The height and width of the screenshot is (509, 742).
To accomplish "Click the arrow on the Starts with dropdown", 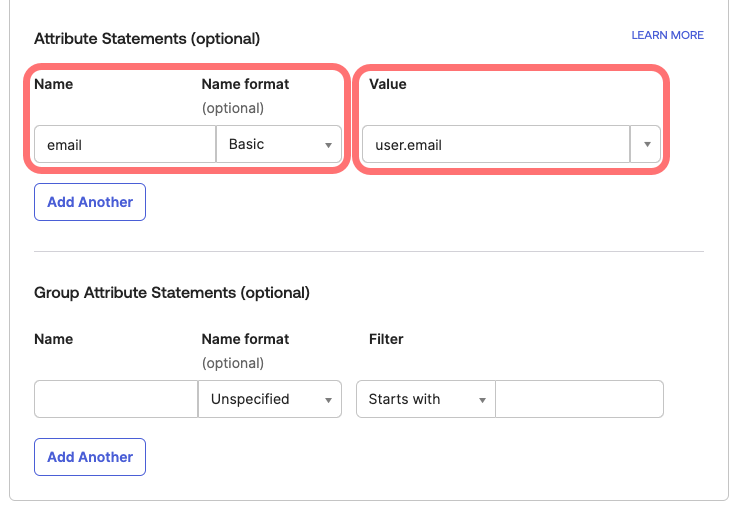I will (482, 400).
